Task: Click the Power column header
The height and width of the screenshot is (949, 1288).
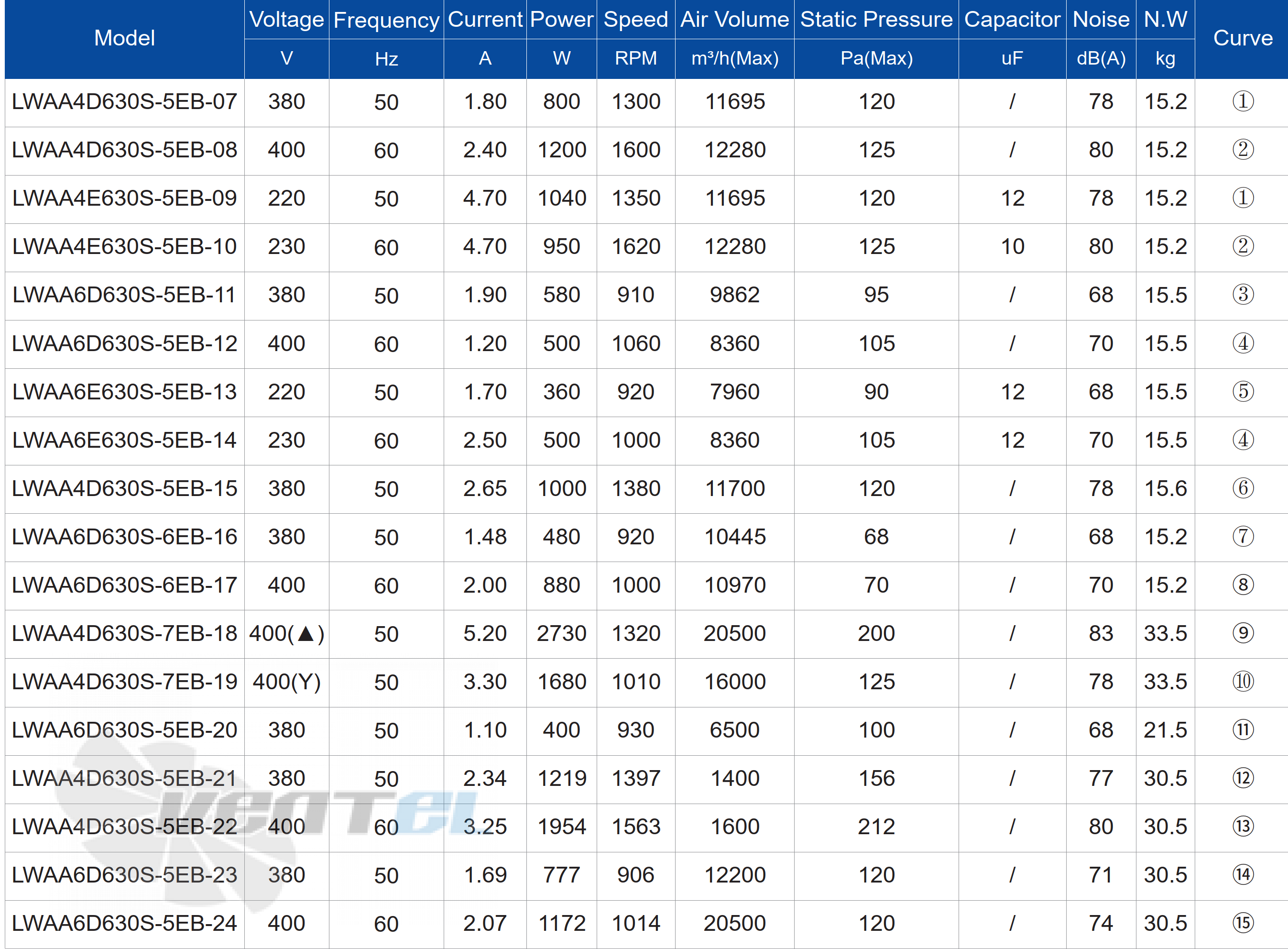Action: pyautogui.click(x=562, y=20)
